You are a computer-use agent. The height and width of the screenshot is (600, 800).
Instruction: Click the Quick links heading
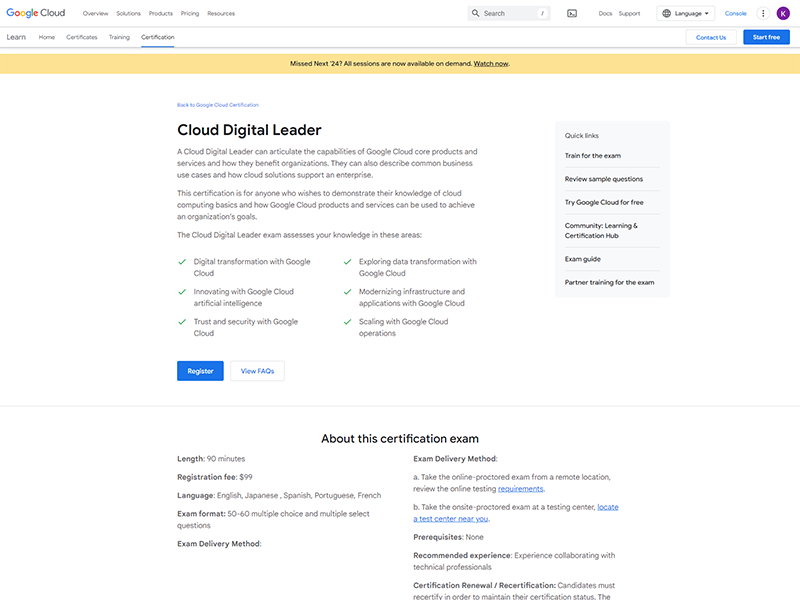[582, 136]
